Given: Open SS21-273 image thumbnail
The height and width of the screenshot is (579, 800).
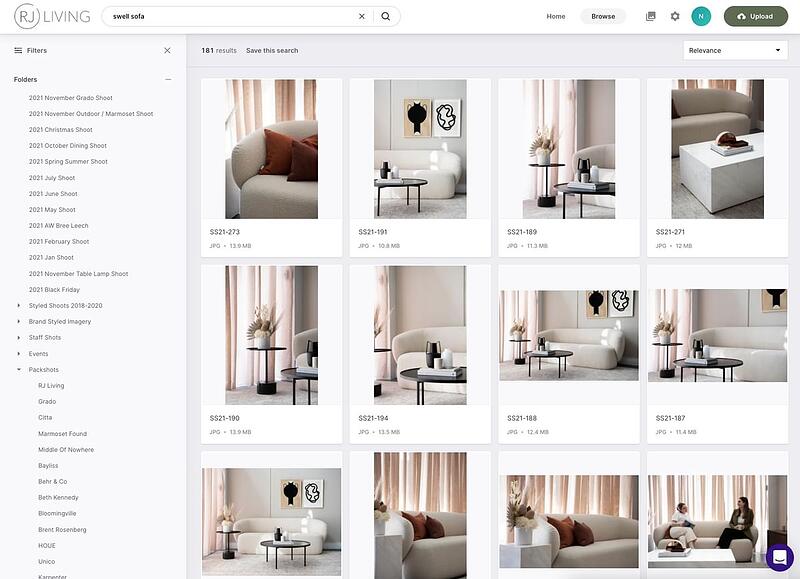Looking at the screenshot, I should [271, 149].
